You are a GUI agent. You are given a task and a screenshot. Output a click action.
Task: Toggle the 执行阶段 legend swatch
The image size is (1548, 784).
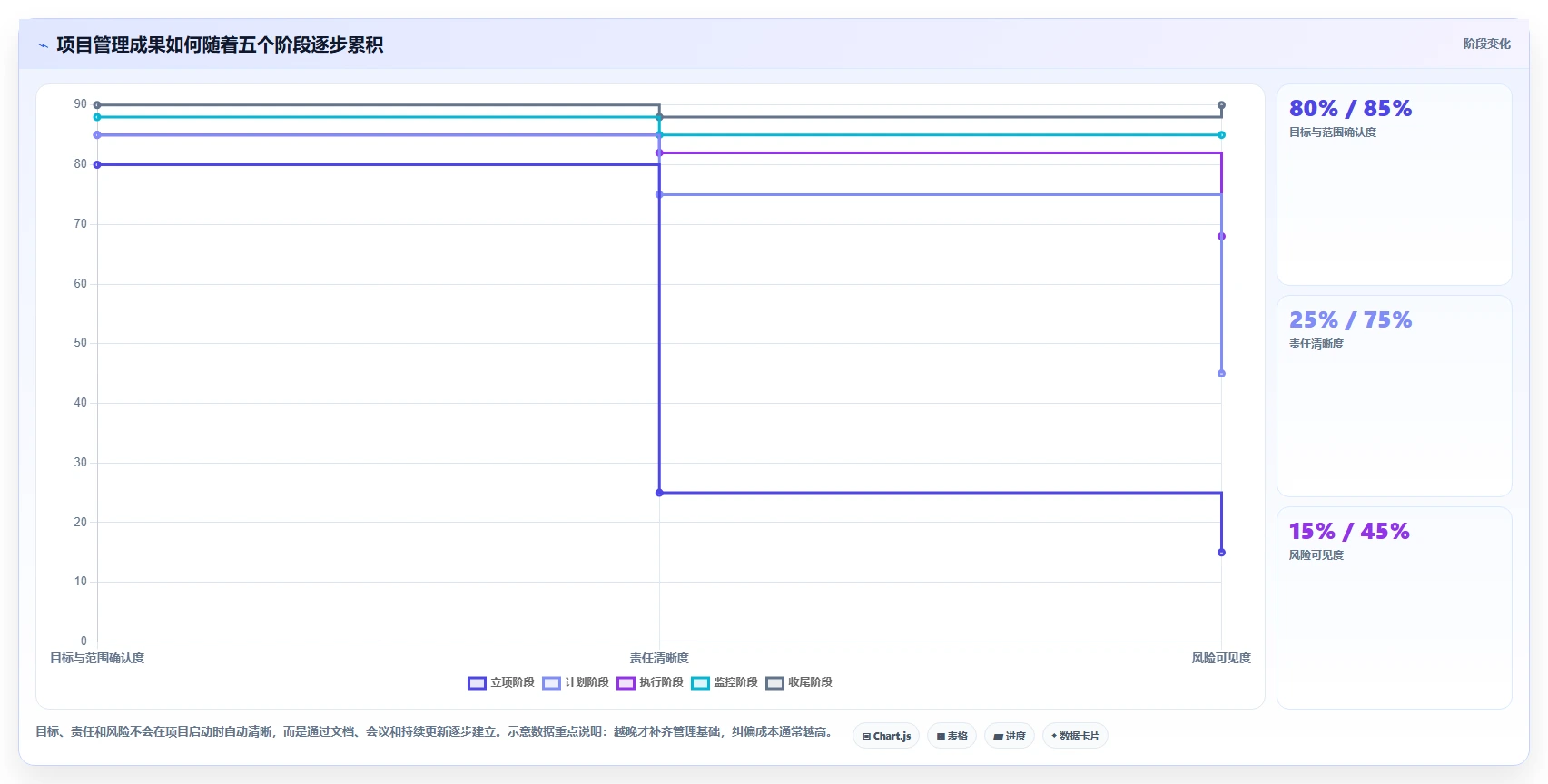(626, 683)
